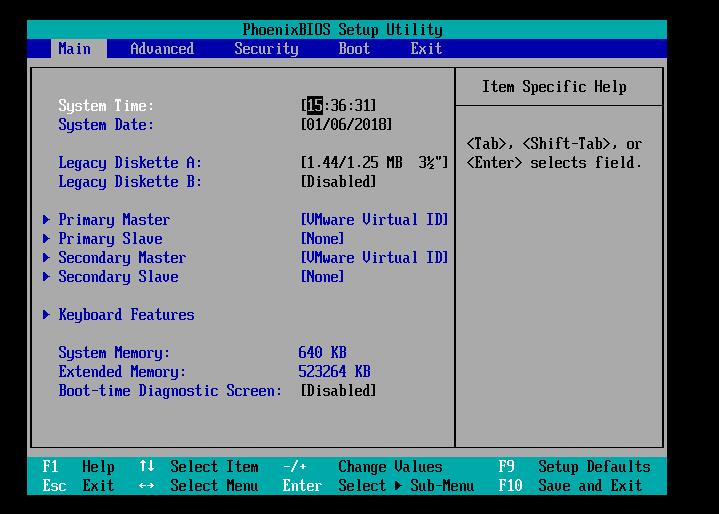Click the -/+ Change Values hint
Image resolution: width=719 pixels, height=514 pixels.
tap(363, 467)
